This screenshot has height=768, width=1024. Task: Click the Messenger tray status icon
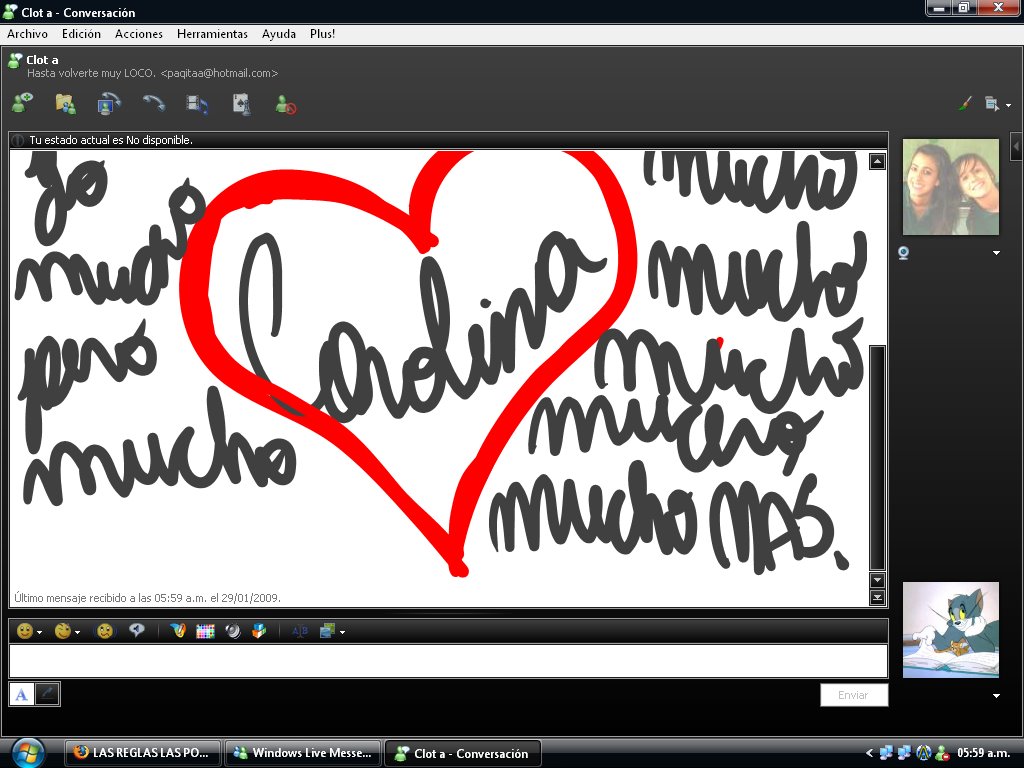[x=942, y=753]
